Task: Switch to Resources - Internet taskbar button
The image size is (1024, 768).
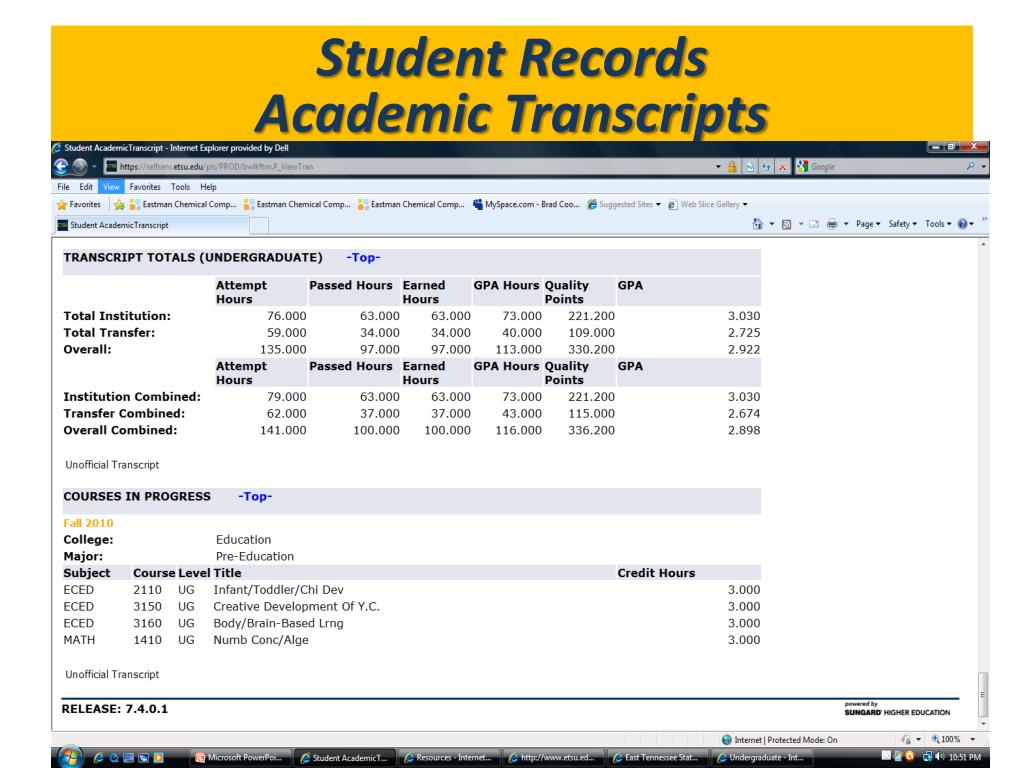Action: pyautogui.click(x=449, y=758)
